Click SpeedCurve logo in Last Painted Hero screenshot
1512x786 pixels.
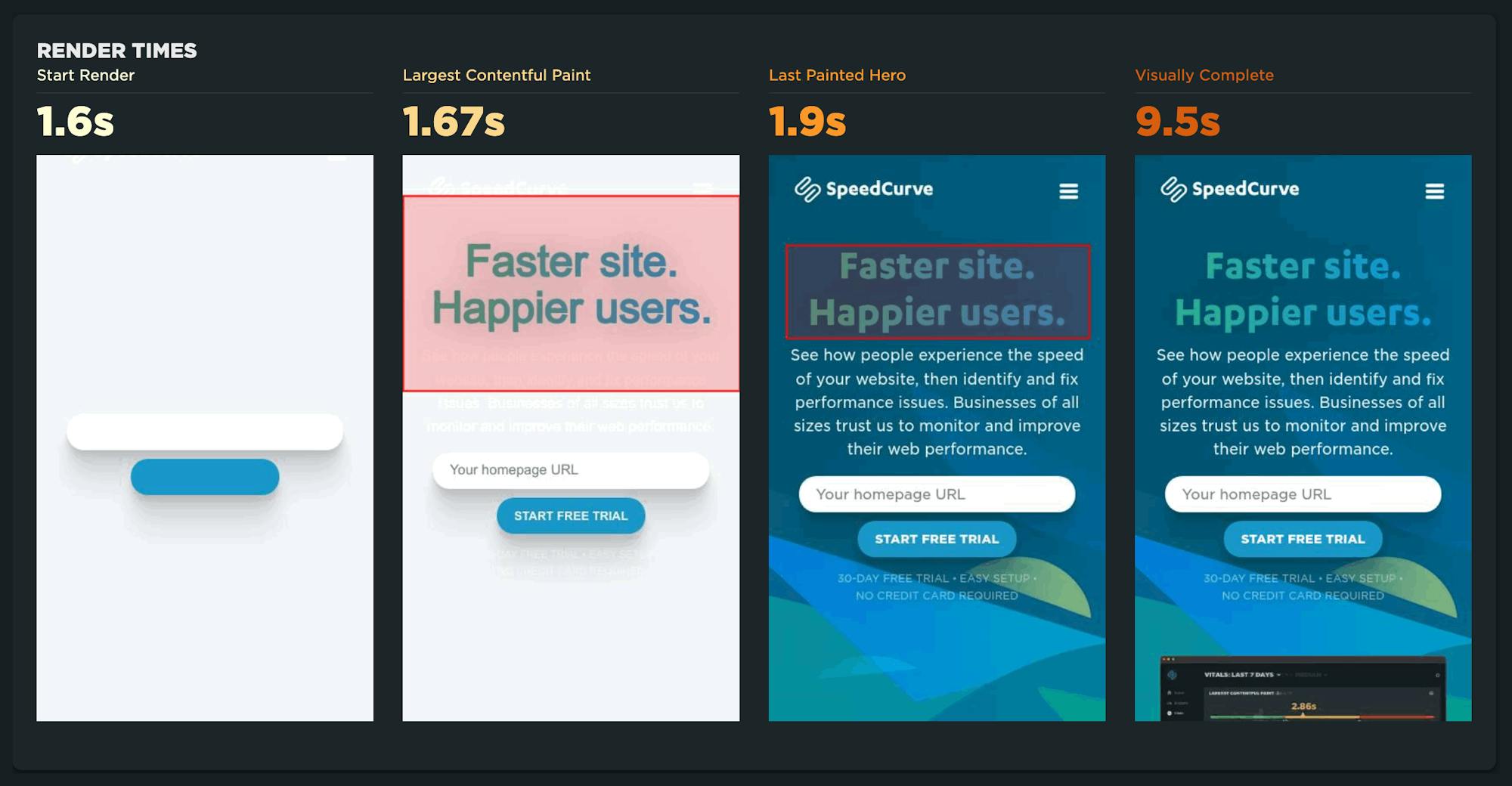pos(863,189)
